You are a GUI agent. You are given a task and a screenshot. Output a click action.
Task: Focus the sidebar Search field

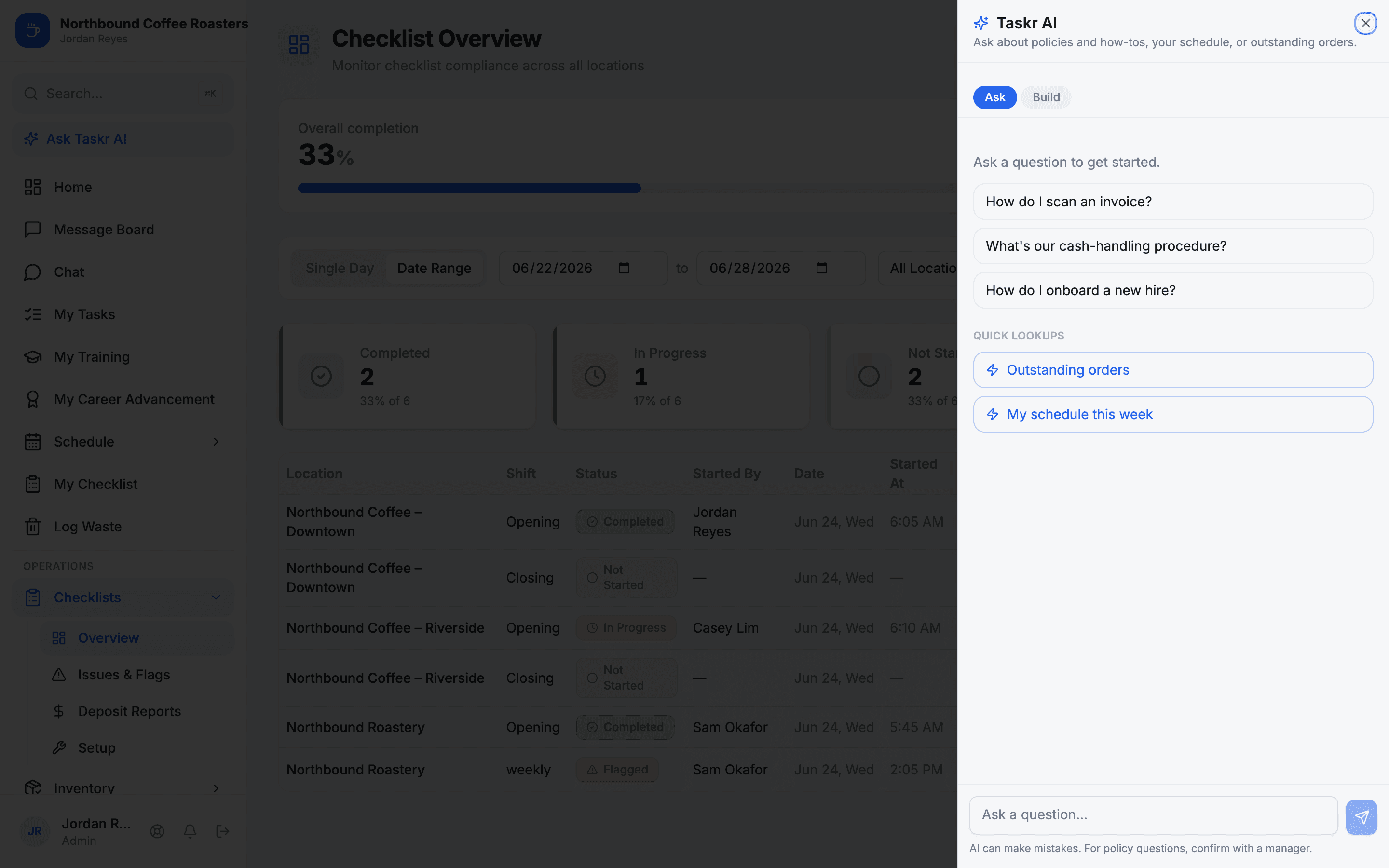point(123,94)
